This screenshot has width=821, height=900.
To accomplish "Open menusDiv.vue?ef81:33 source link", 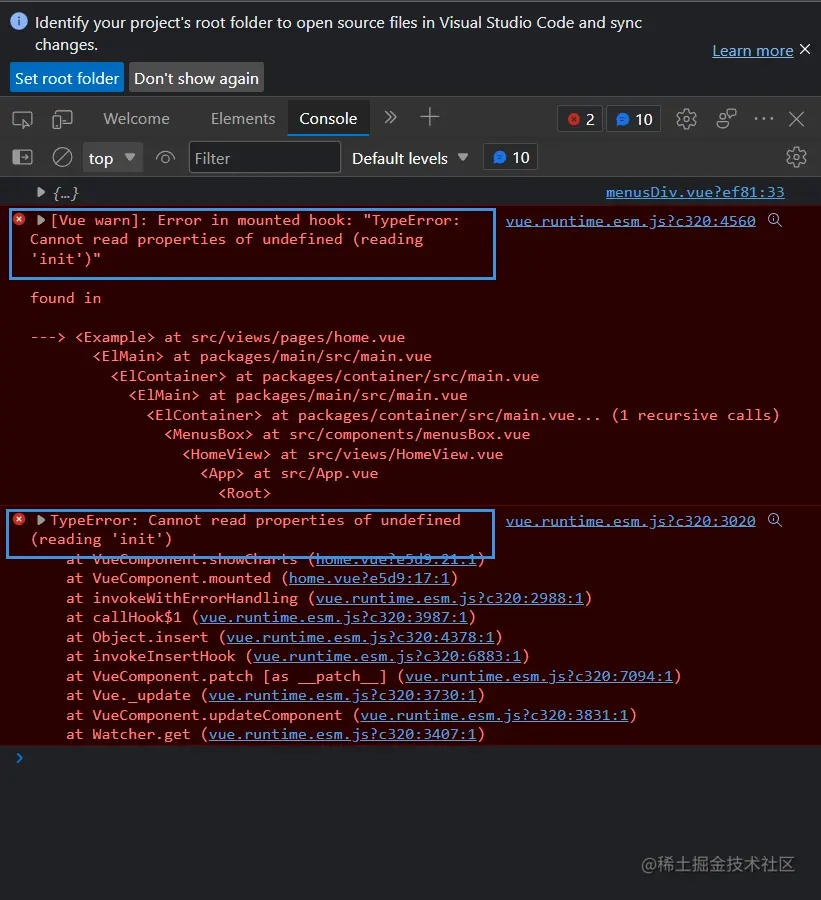I will click(695, 192).
